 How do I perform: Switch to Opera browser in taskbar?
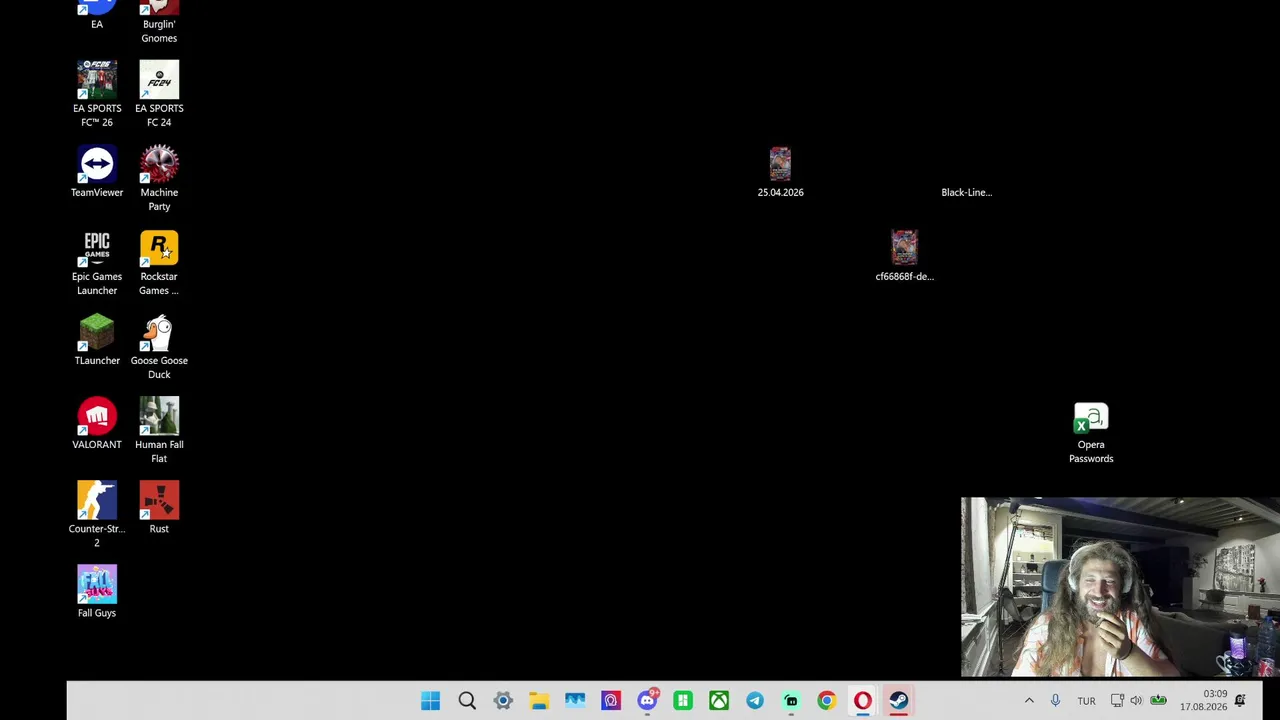point(863,701)
